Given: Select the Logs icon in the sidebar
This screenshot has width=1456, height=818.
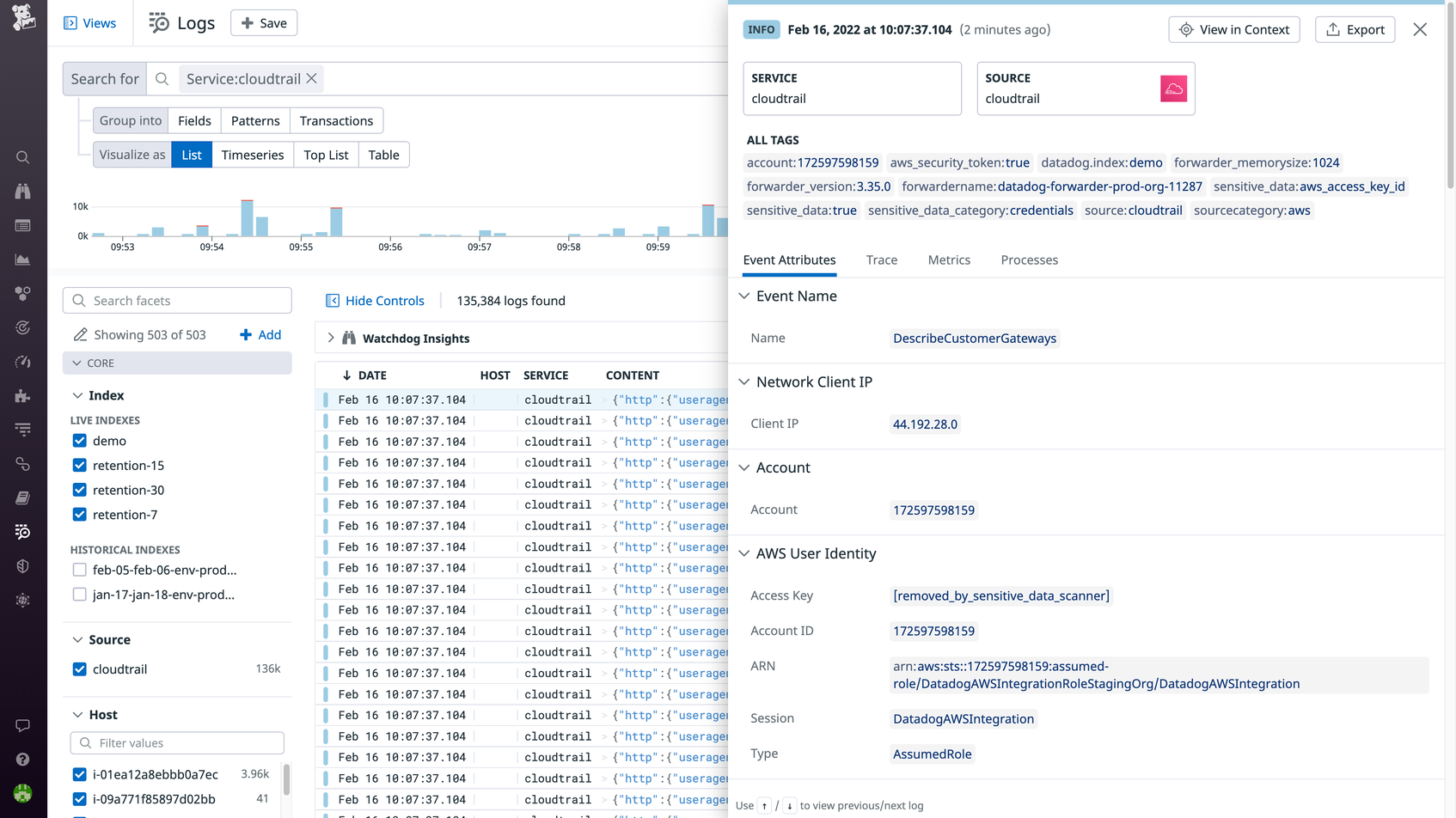Looking at the screenshot, I should pyautogui.click(x=23, y=532).
